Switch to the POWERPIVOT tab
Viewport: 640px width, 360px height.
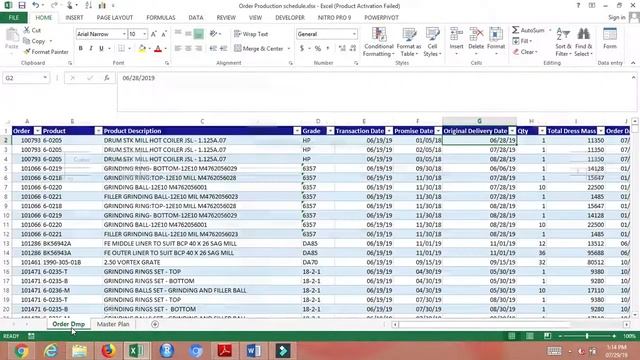pos(381,18)
